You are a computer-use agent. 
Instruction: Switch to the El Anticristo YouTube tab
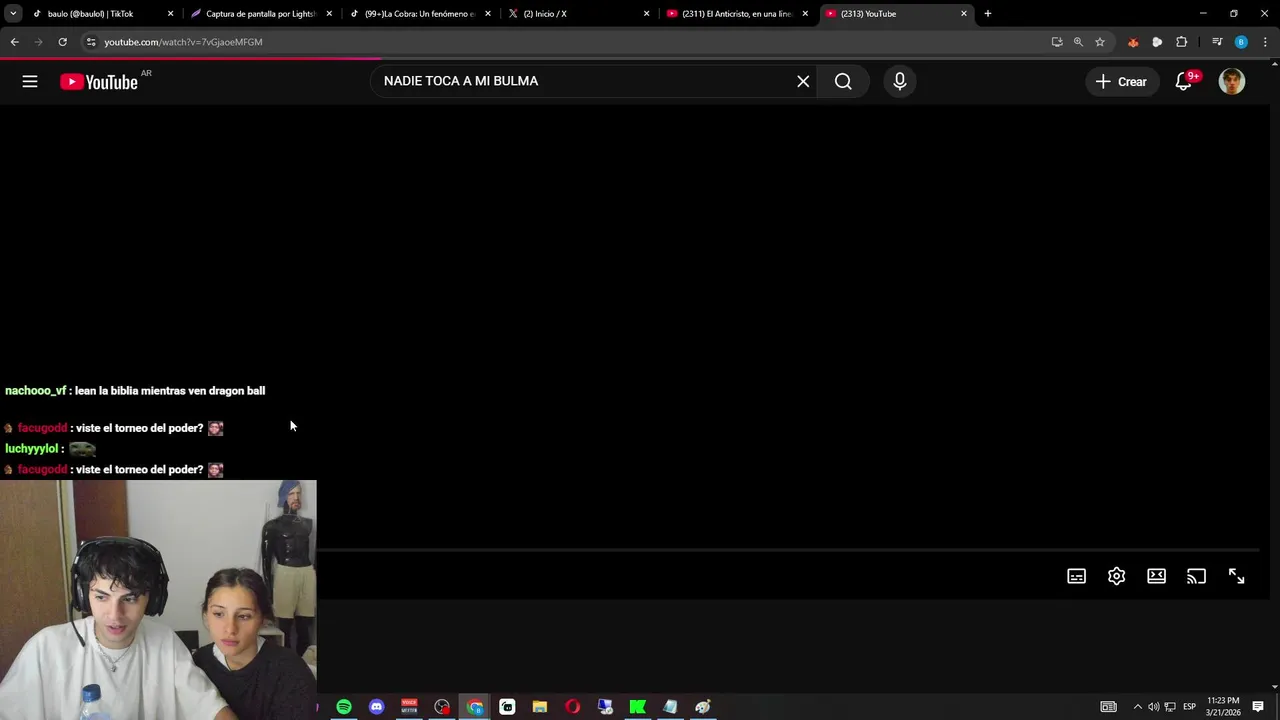[738, 14]
